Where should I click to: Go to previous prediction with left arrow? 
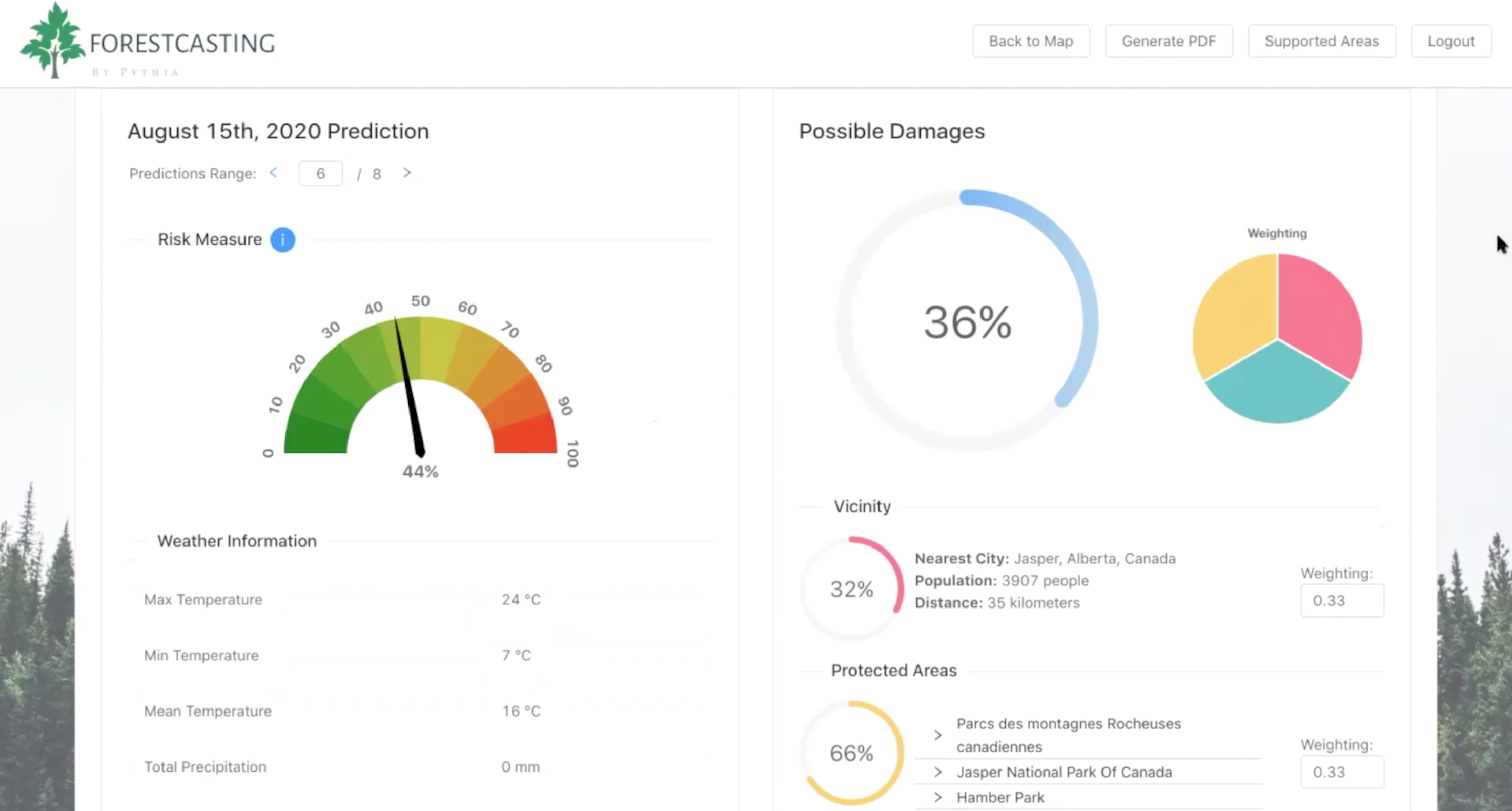274,173
